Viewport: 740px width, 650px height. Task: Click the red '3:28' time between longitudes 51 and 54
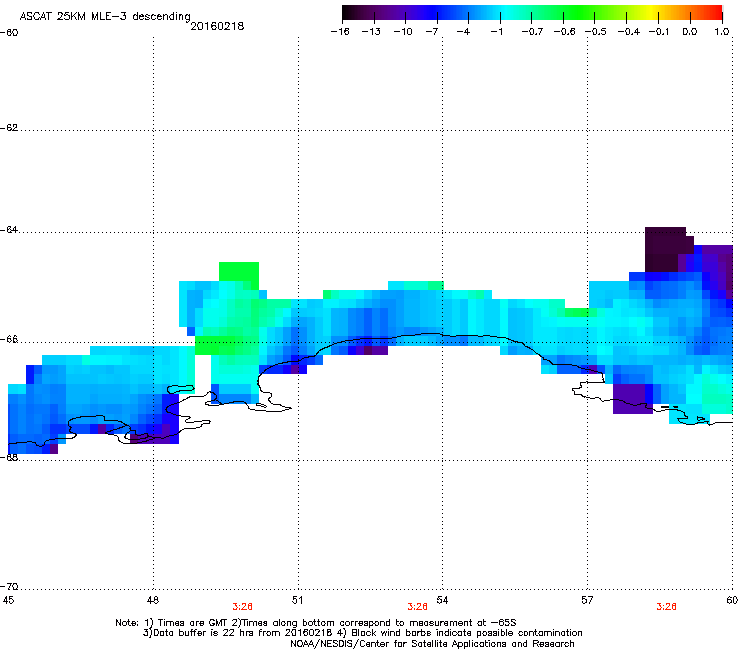pyautogui.click(x=417, y=607)
